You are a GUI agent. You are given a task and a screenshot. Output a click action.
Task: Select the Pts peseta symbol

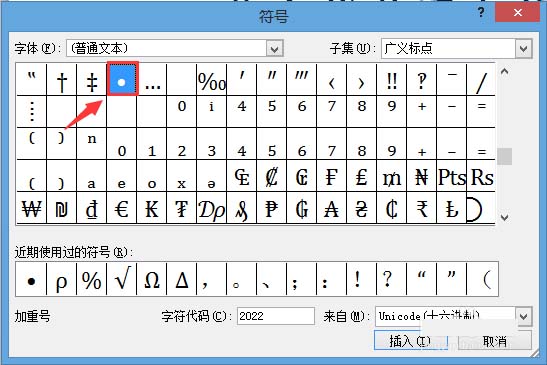(x=452, y=176)
